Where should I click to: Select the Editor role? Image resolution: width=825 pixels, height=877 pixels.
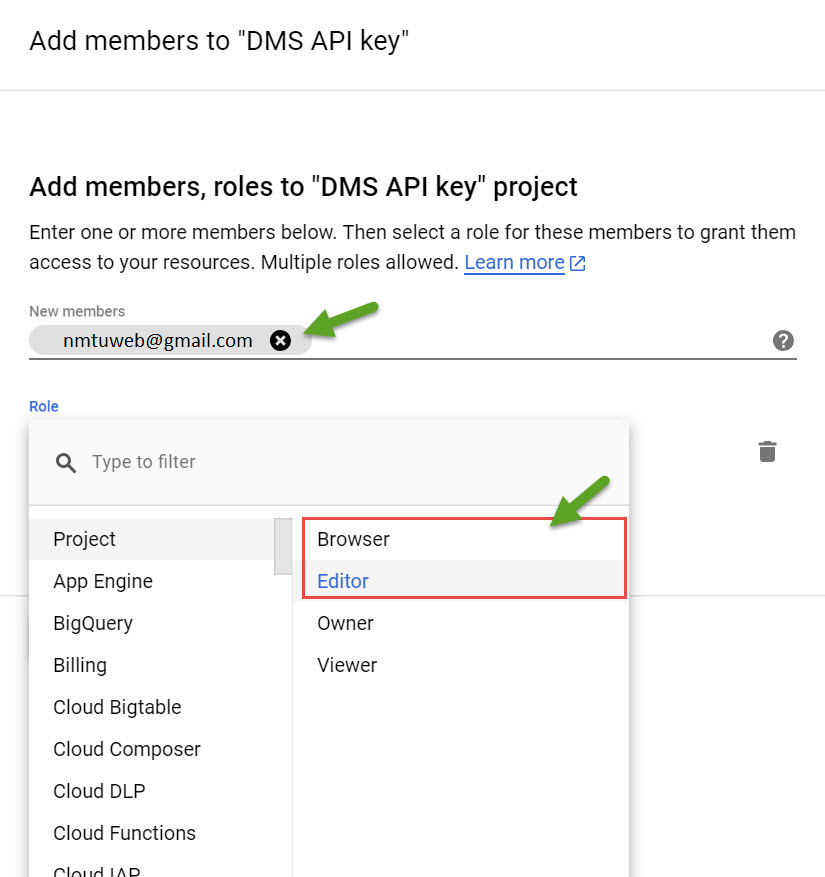(464, 581)
